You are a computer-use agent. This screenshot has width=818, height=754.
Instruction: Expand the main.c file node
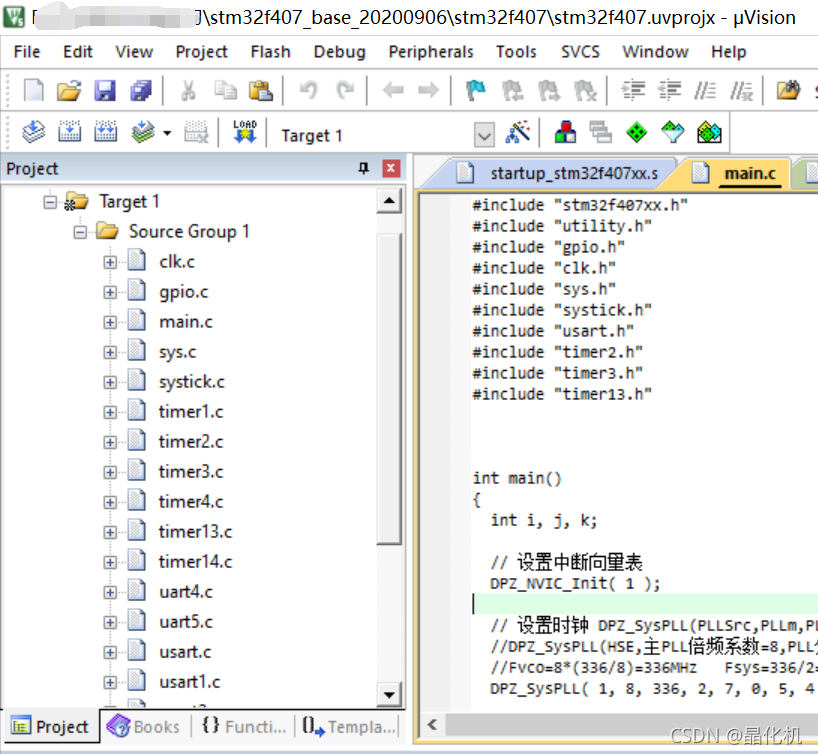(x=110, y=322)
